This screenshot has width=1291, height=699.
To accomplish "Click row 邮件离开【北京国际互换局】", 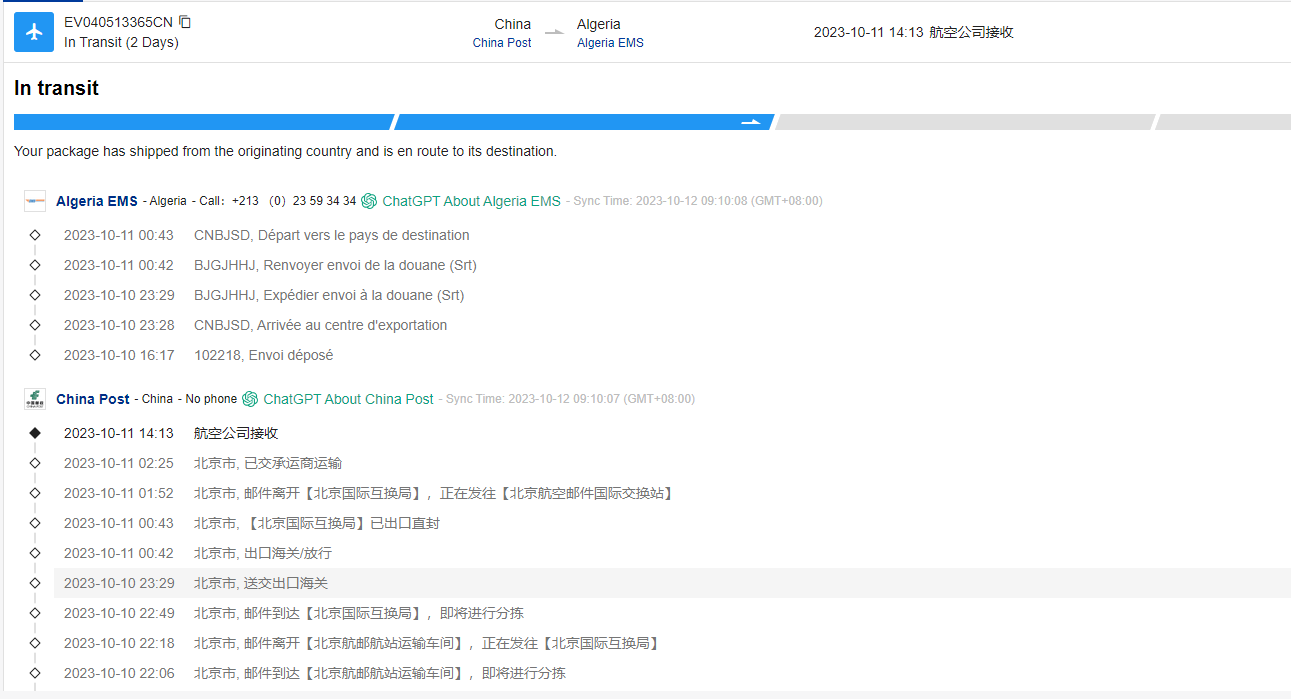I will click(434, 493).
